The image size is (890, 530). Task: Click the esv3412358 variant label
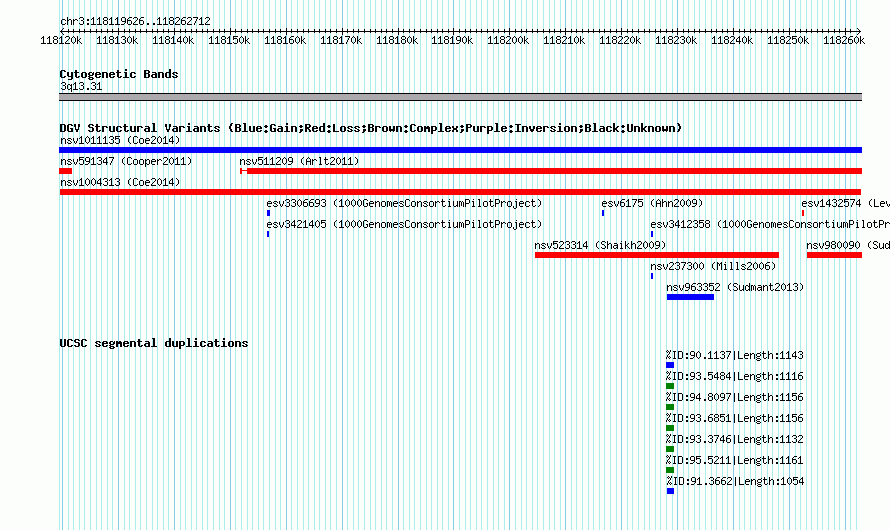click(x=770, y=224)
